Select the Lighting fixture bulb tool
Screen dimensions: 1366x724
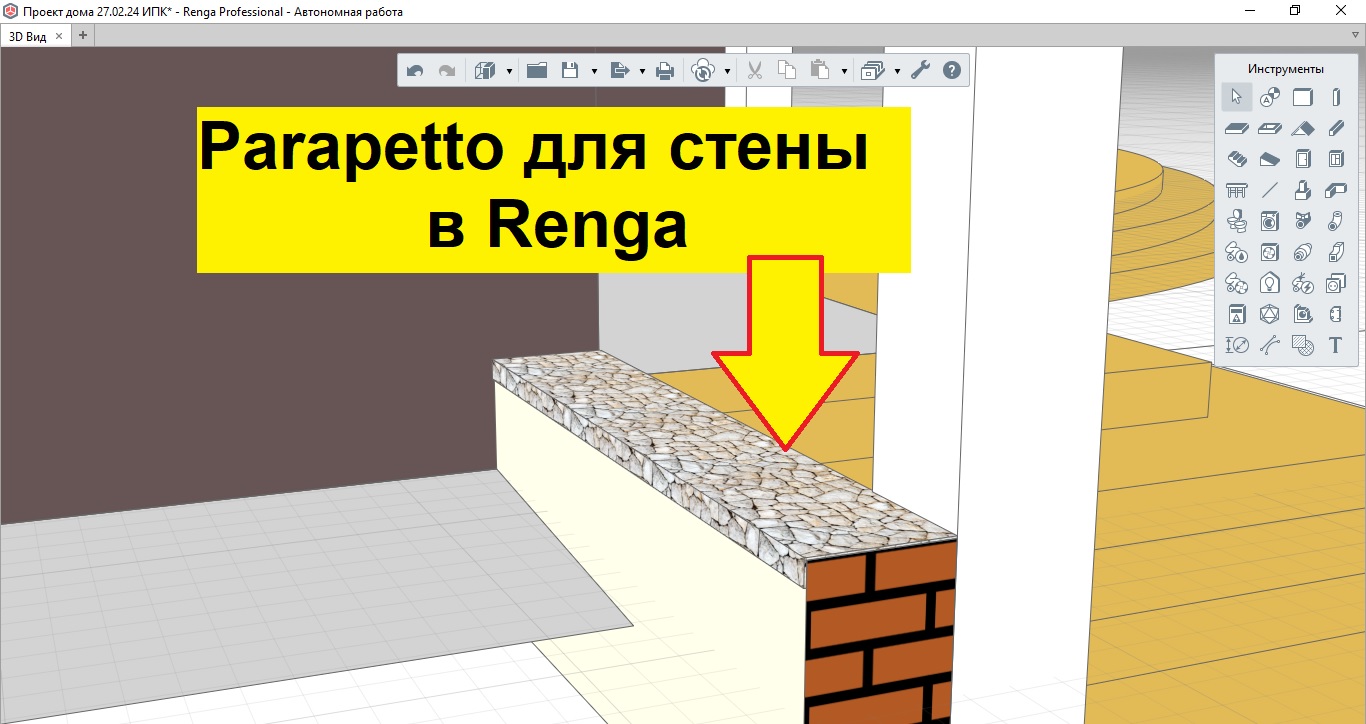(x=1269, y=283)
